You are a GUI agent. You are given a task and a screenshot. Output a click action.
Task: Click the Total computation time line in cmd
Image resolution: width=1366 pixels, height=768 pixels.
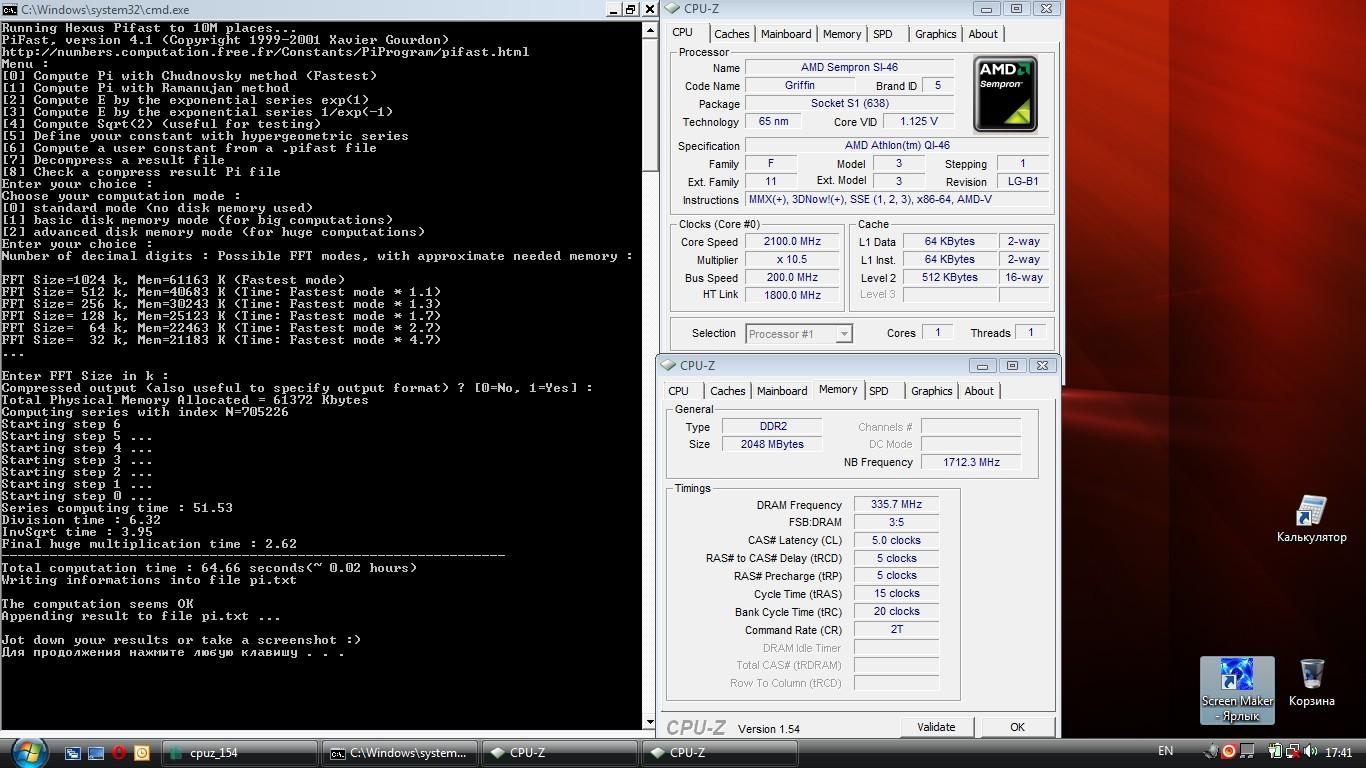pos(210,568)
